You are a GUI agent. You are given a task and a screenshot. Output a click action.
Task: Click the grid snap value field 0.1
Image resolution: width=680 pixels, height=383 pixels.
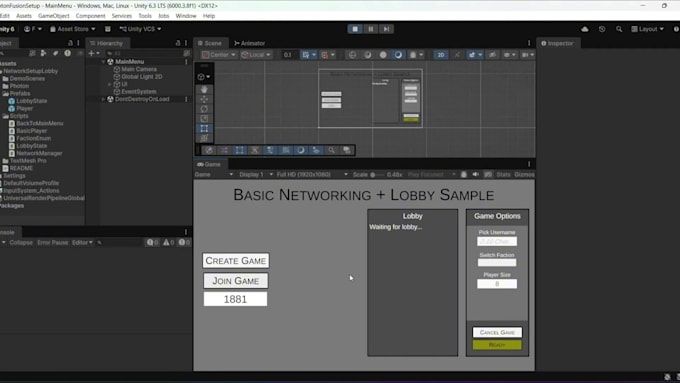[x=288, y=55]
